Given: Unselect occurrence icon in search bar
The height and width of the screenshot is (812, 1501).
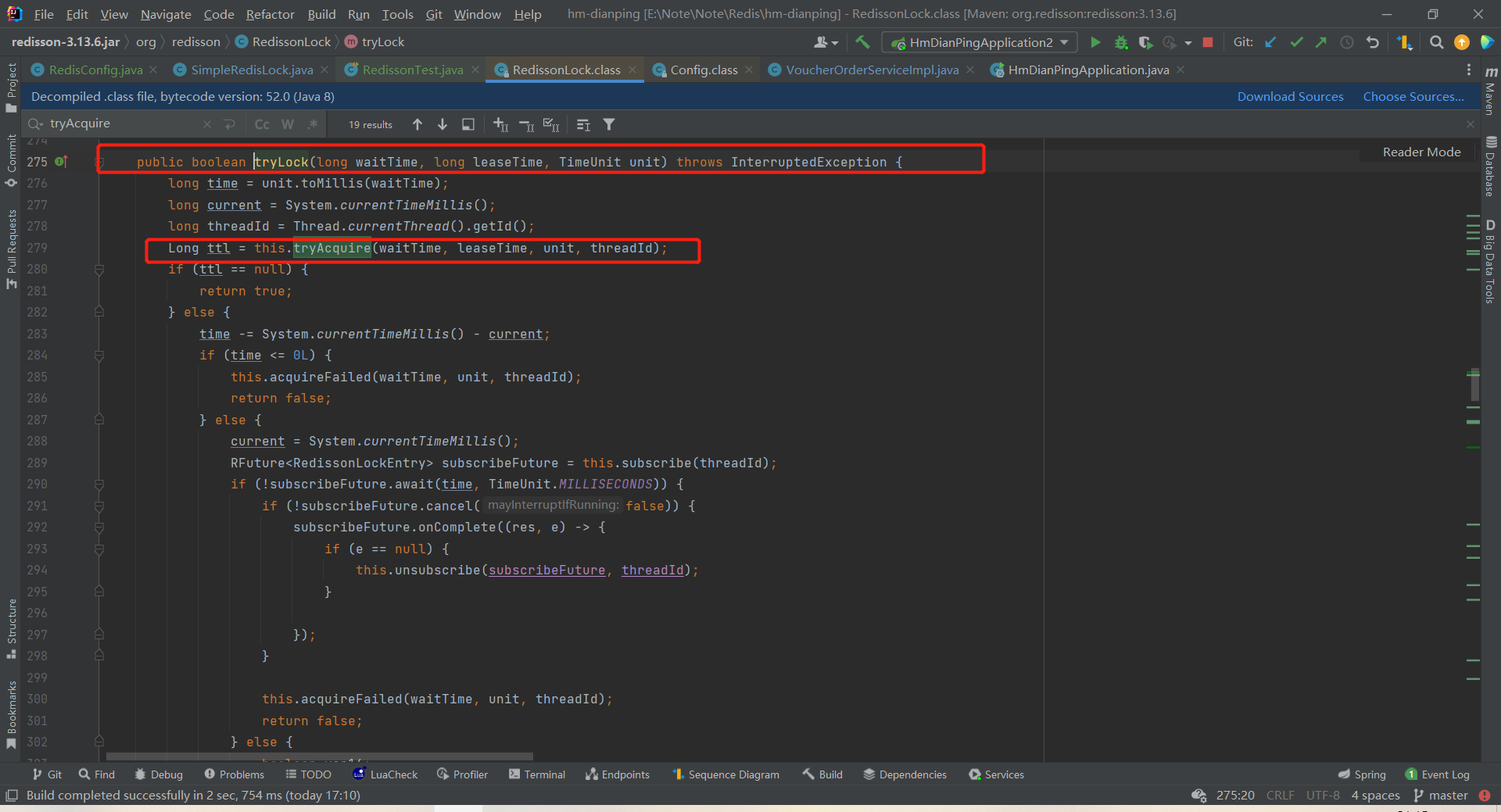Looking at the screenshot, I should (x=526, y=124).
